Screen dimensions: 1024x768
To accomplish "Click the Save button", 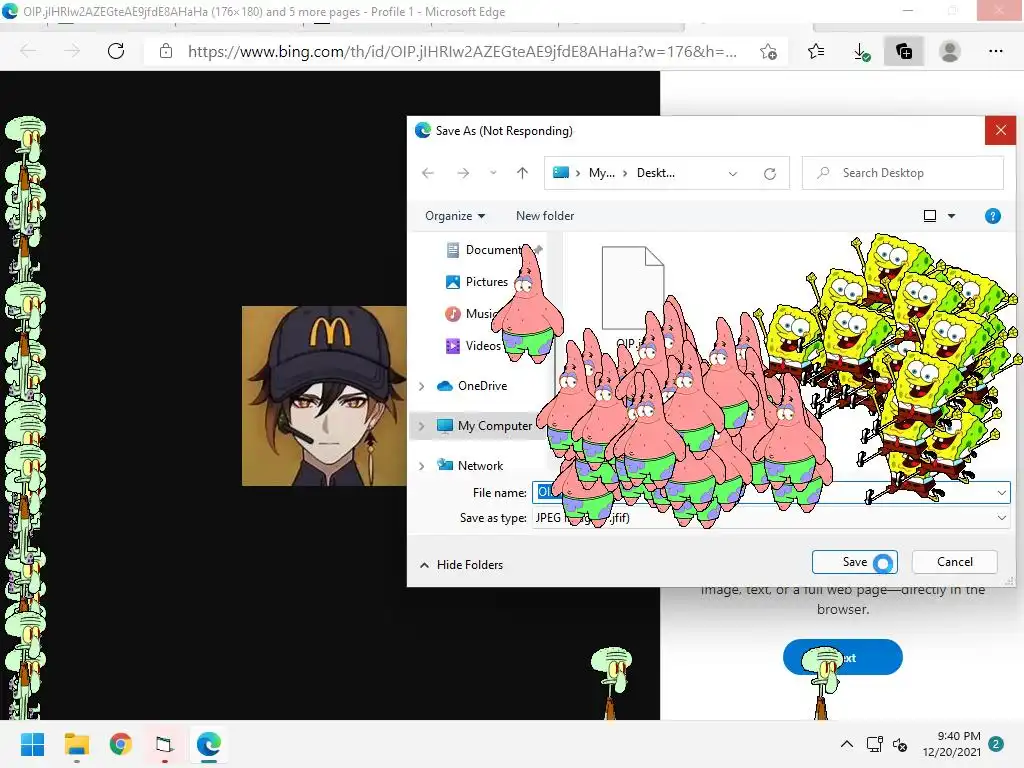I will [854, 562].
